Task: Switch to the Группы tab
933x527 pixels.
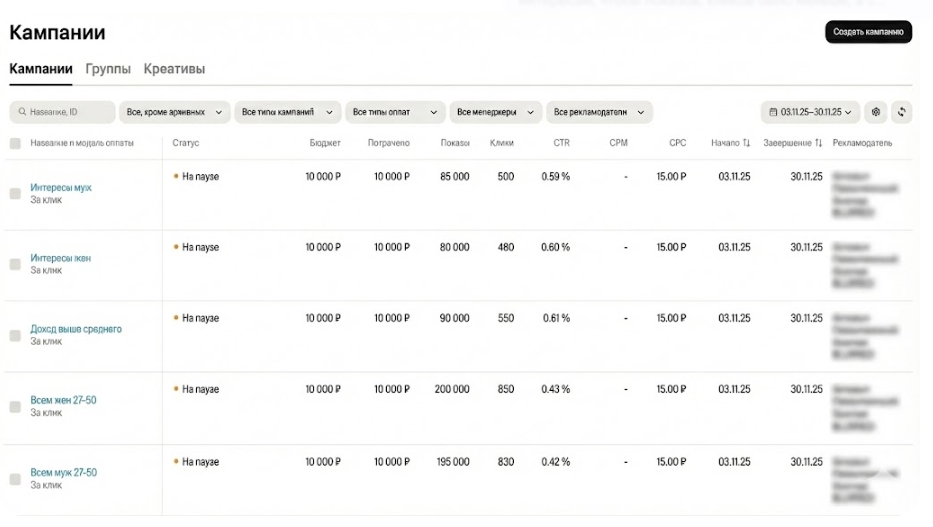Action: 108,69
